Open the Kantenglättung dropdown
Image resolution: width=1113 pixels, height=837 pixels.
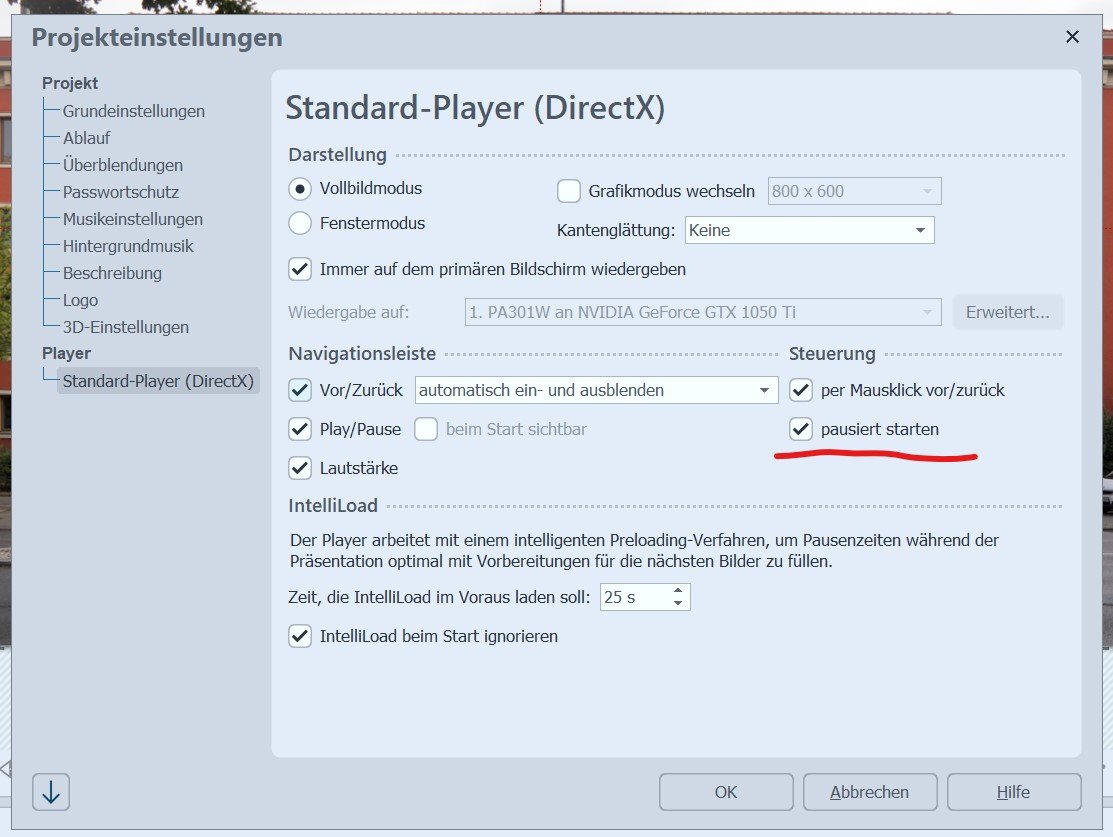[808, 230]
